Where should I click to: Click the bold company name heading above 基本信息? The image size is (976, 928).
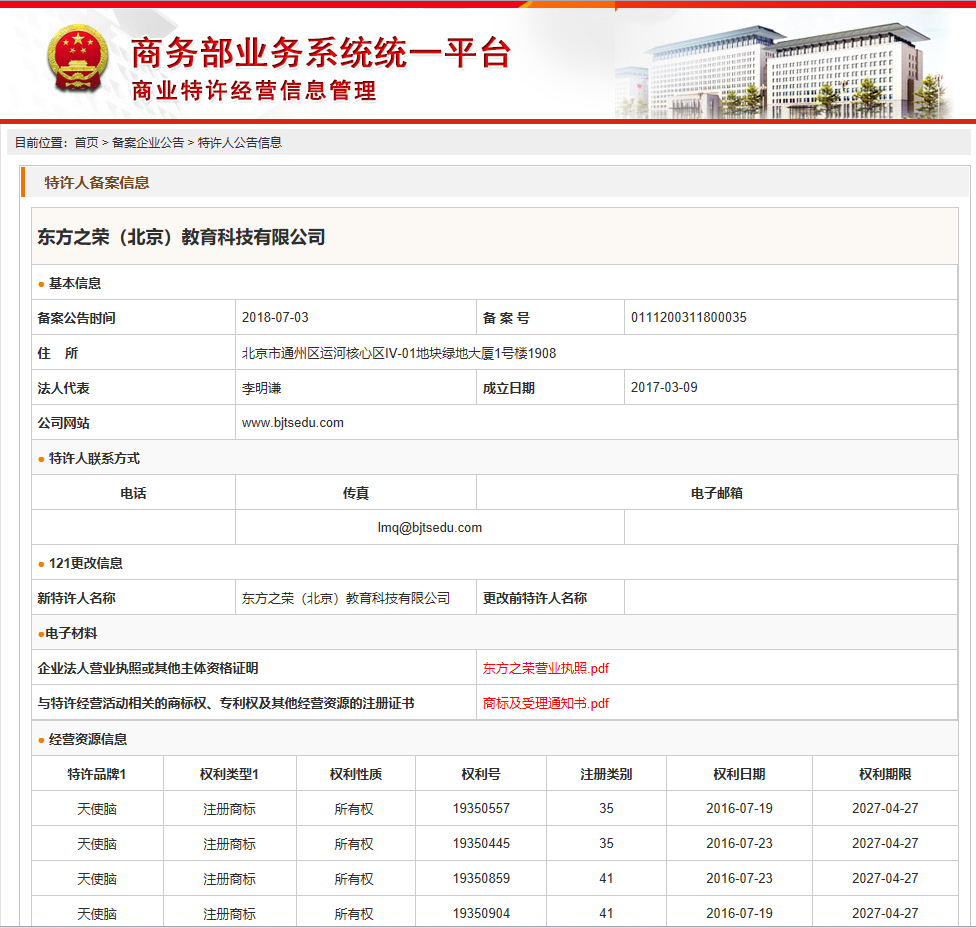coord(181,237)
